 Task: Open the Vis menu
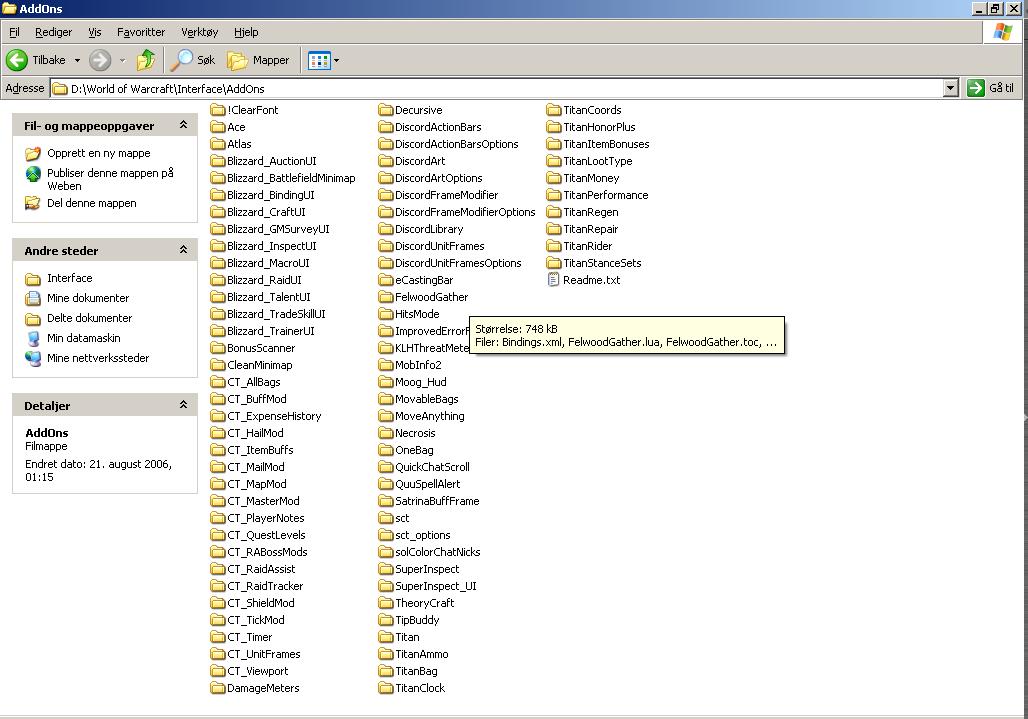95,32
